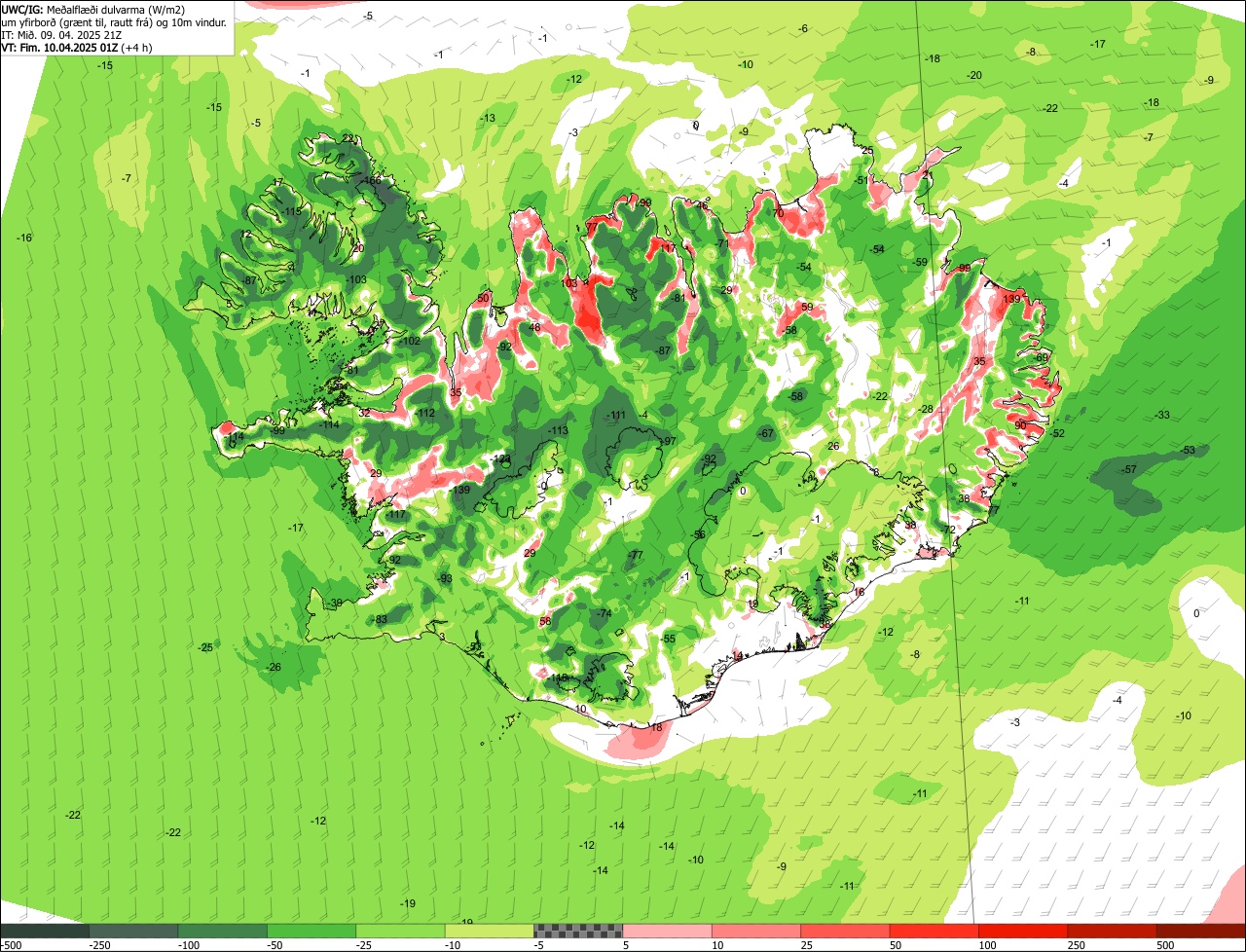Click the '-77' map value

coord(636,556)
